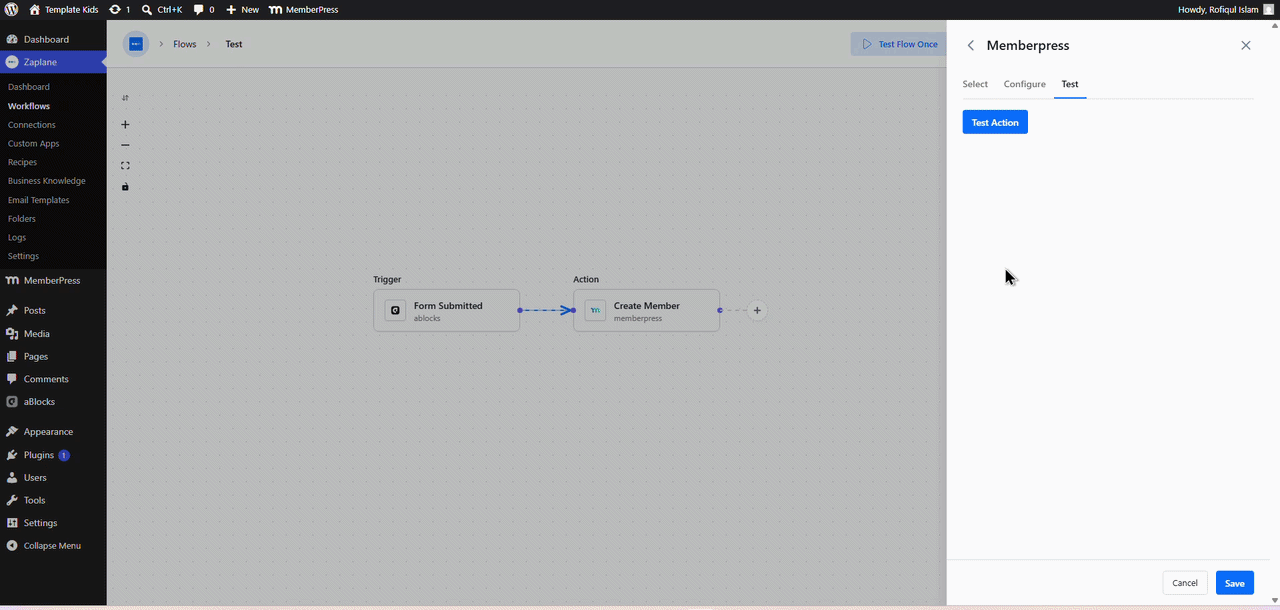This screenshot has height=610, width=1280.
Task: Click the Zaplane logo above canvas
Action: (136, 44)
